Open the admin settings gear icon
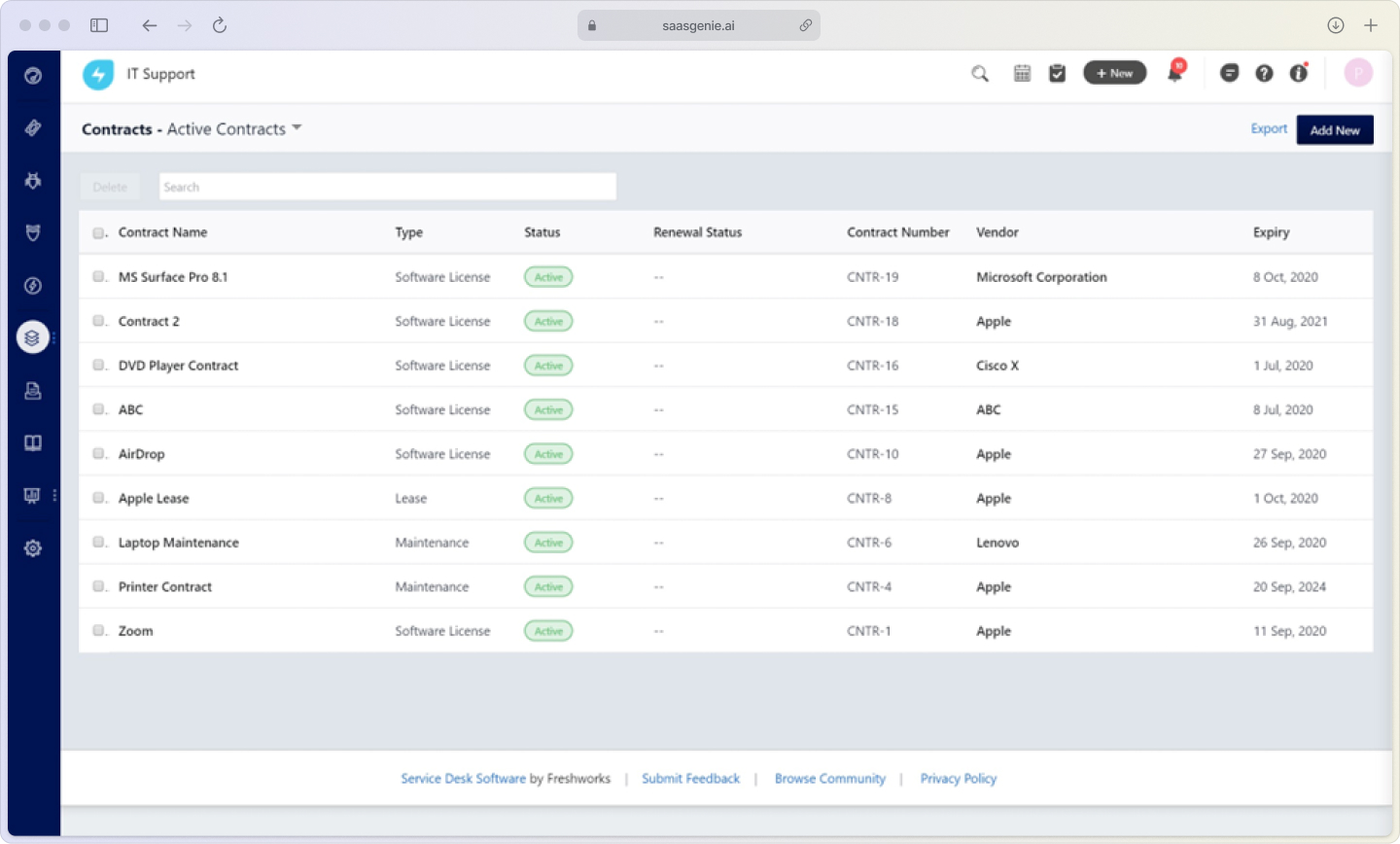This screenshot has height=844, width=1400. (33, 548)
